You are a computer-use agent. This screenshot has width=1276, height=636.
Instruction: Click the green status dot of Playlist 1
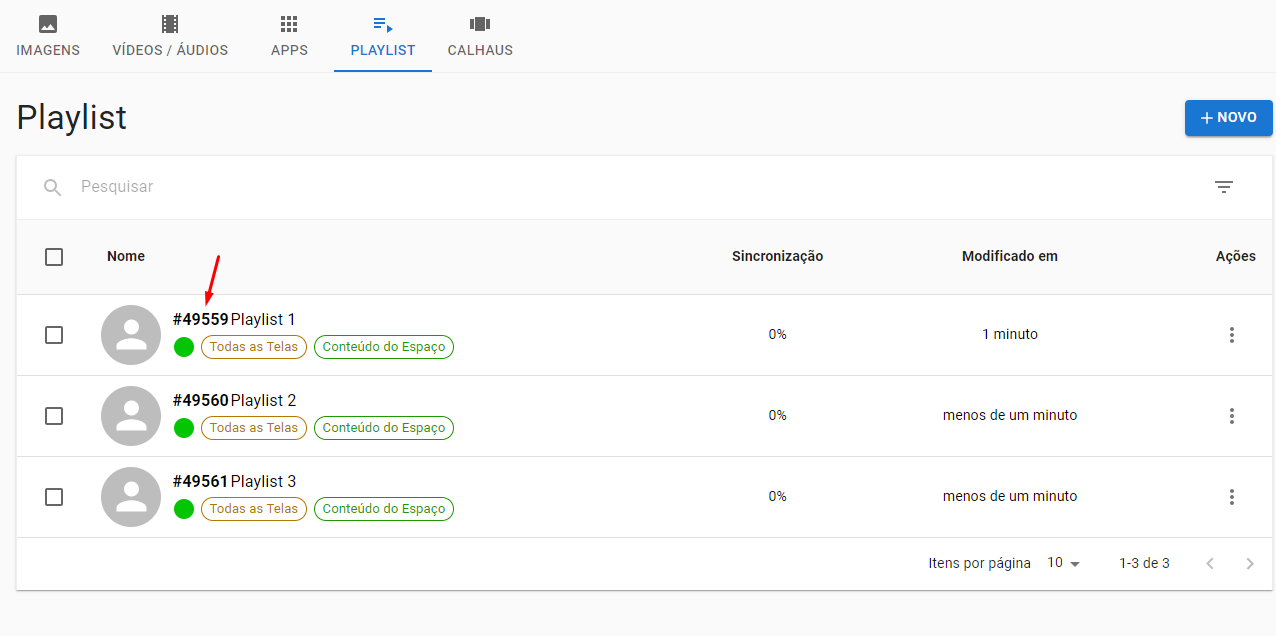(184, 347)
